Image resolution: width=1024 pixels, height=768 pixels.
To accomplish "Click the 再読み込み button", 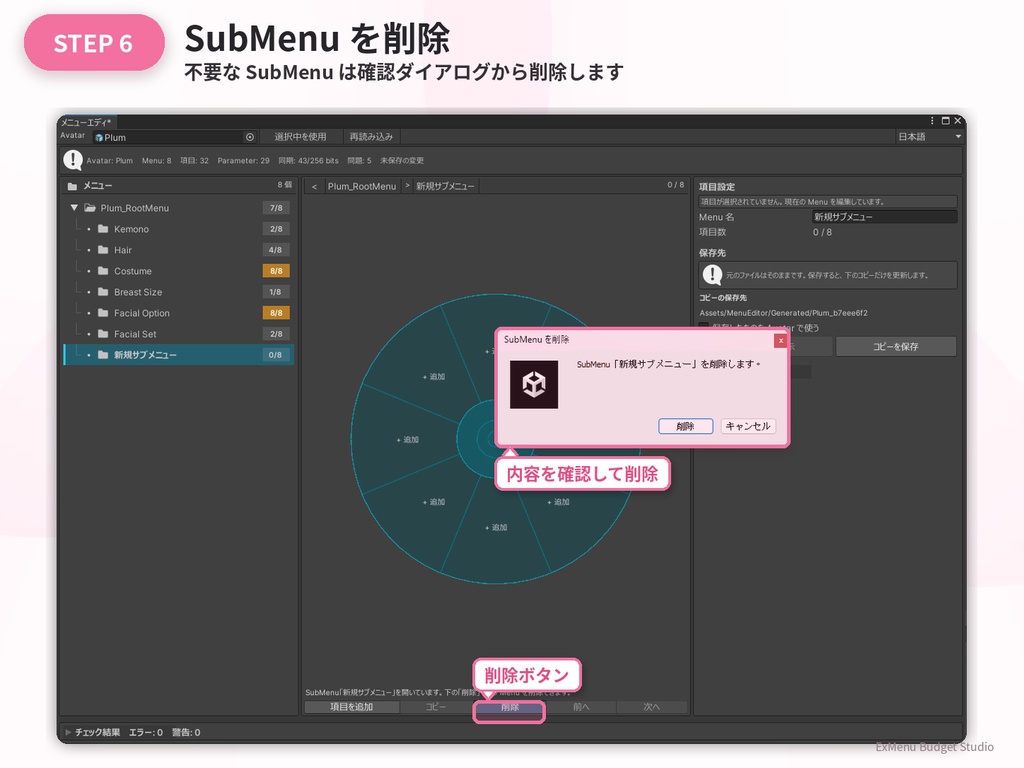I will 371,136.
